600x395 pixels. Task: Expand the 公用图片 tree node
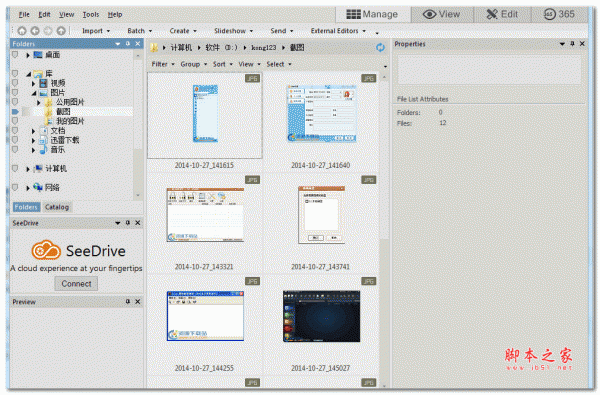[39, 102]
